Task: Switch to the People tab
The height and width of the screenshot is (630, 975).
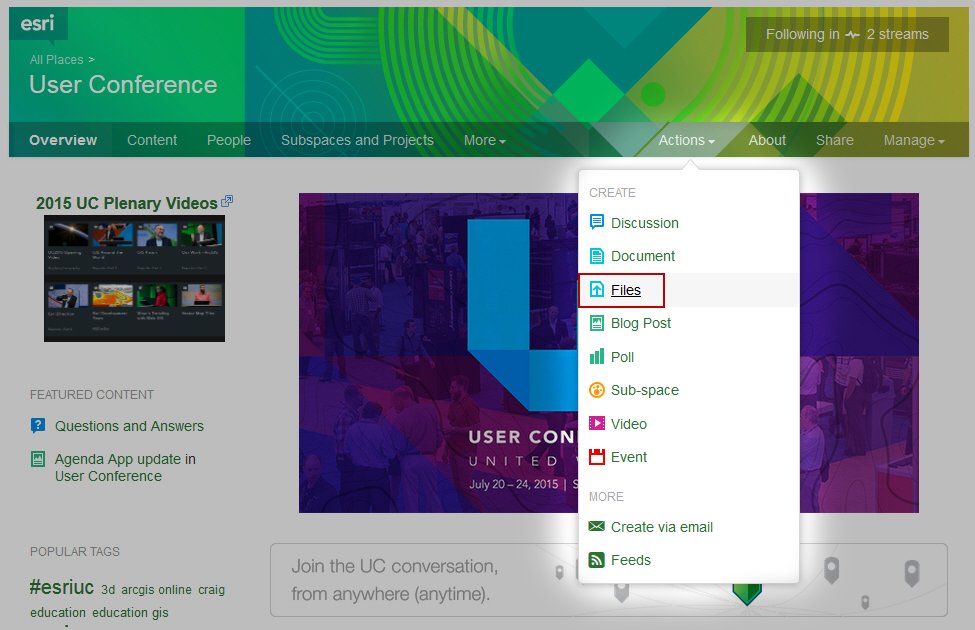Action: (x=229, y=140)
